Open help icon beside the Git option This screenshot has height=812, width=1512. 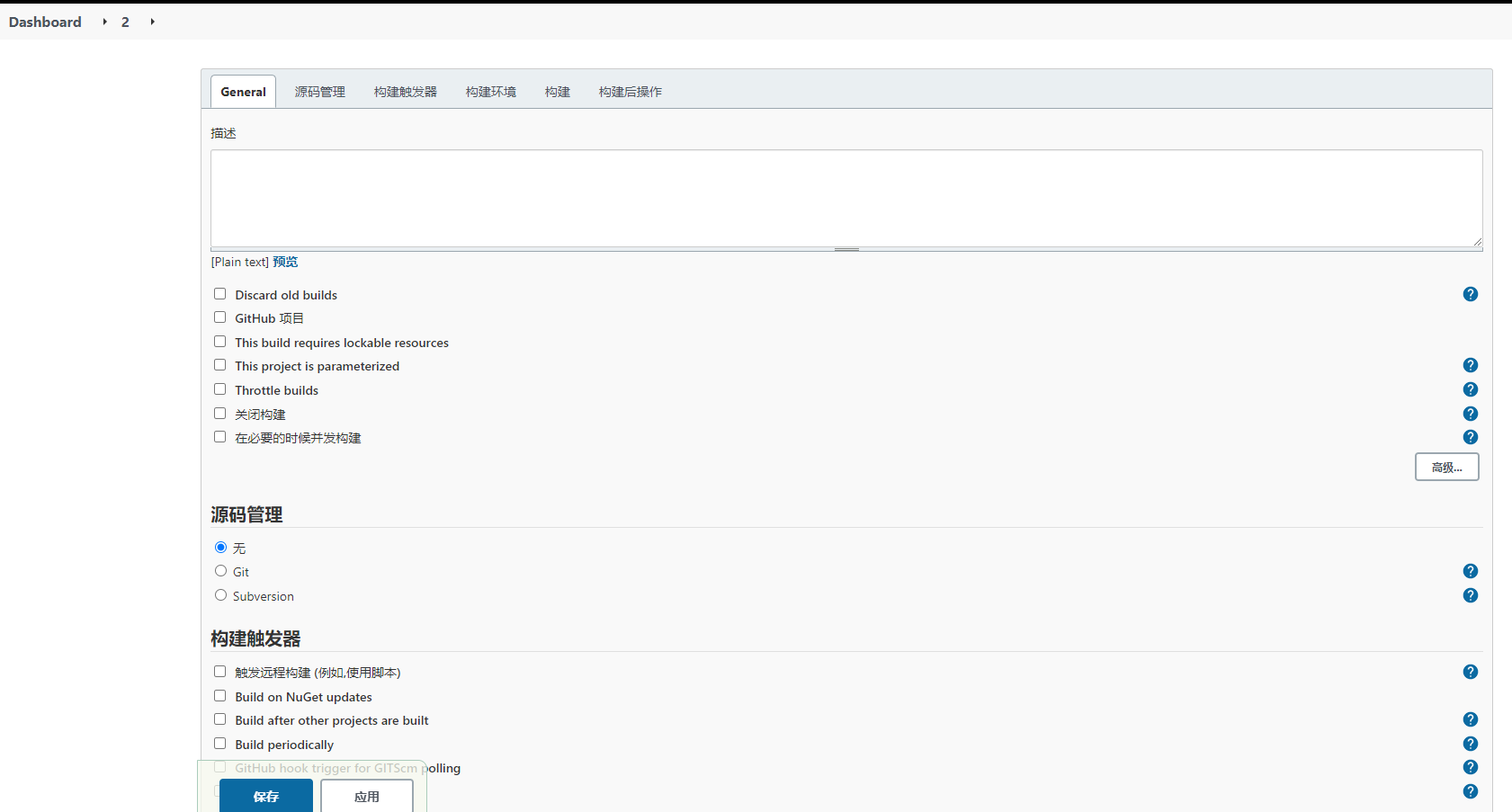[x=1471, y=571]
